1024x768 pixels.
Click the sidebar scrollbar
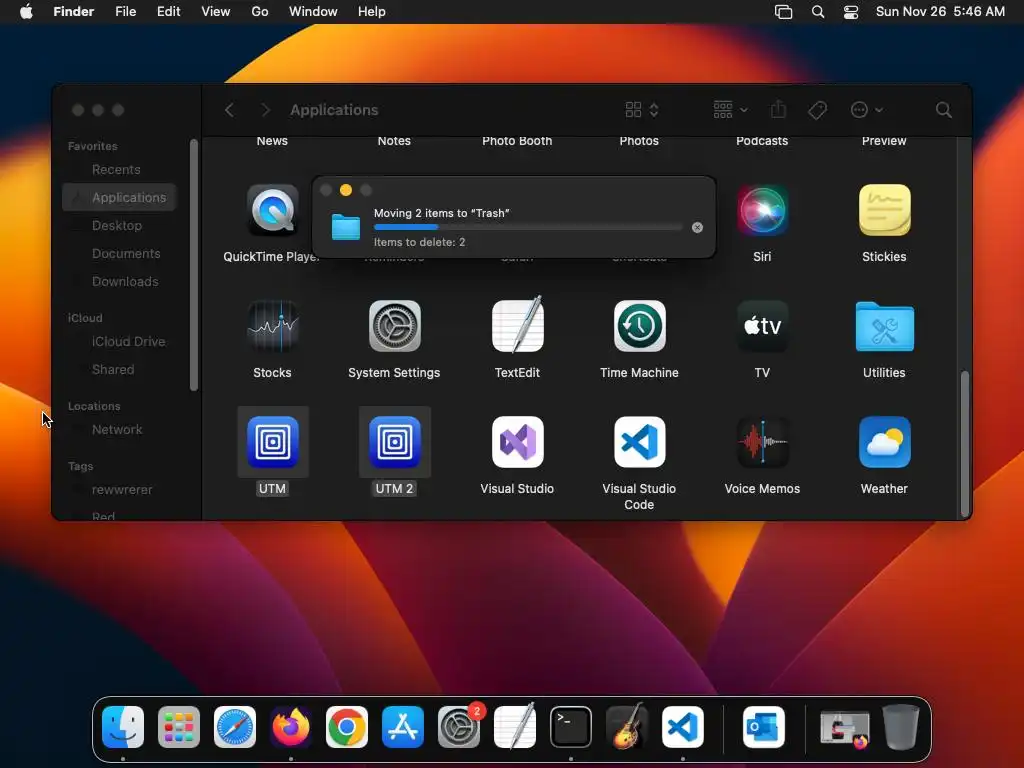(x=194, y=264)
